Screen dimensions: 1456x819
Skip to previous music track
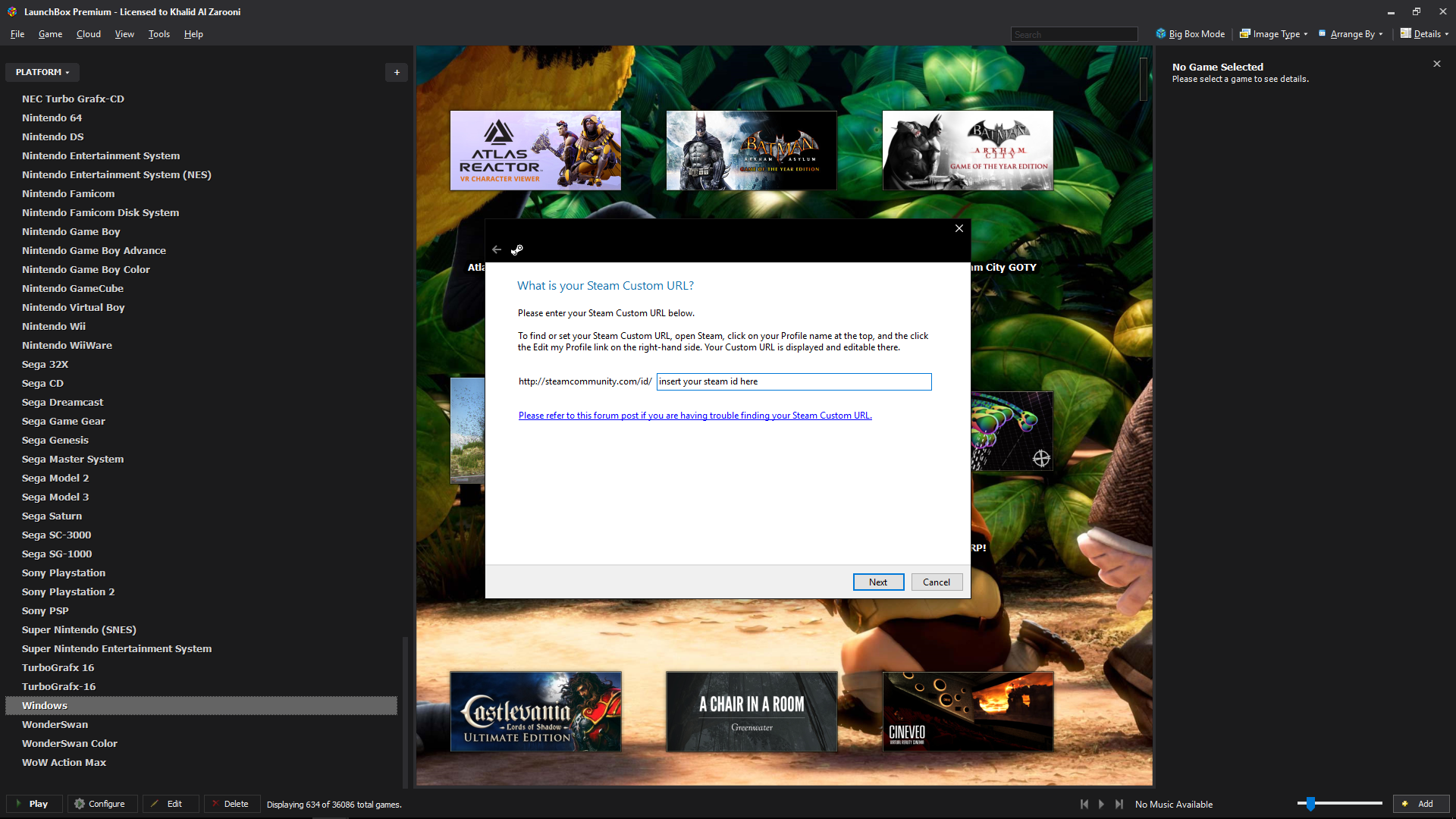[1084, 804]
